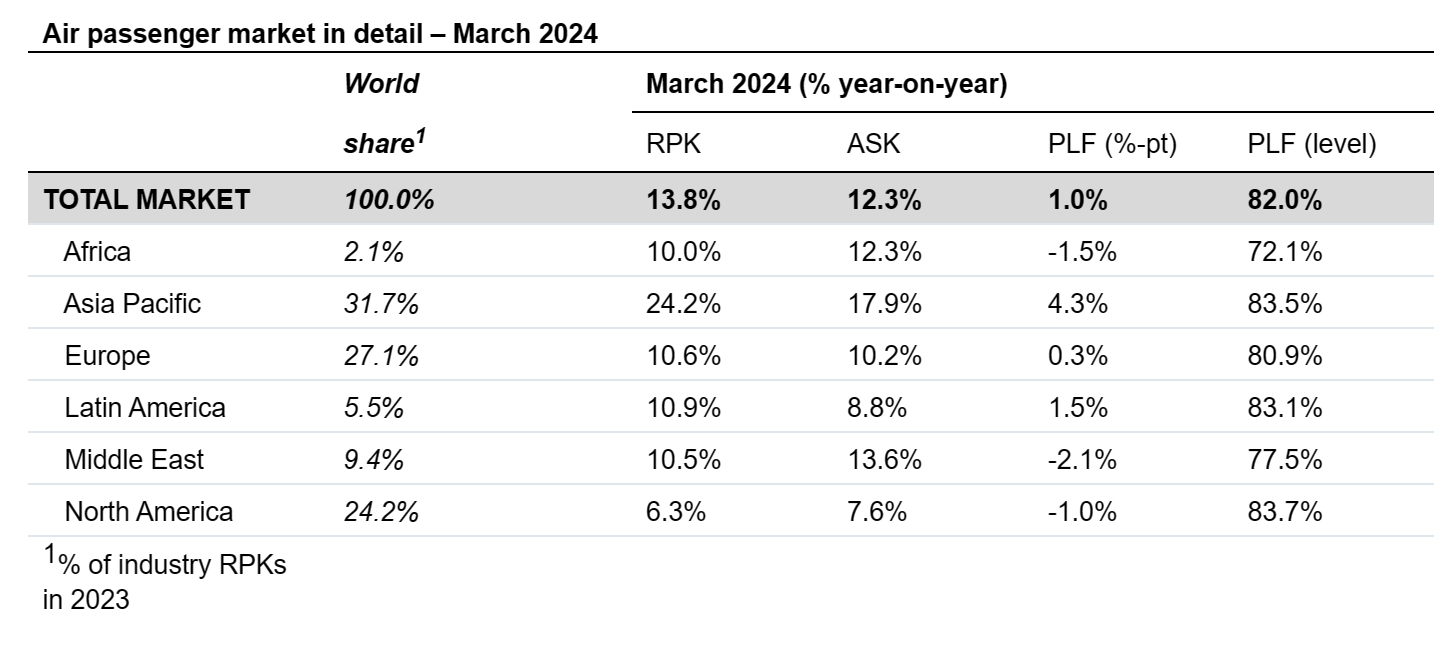Select Latin America ASK value 8.8%

point(877,408)
